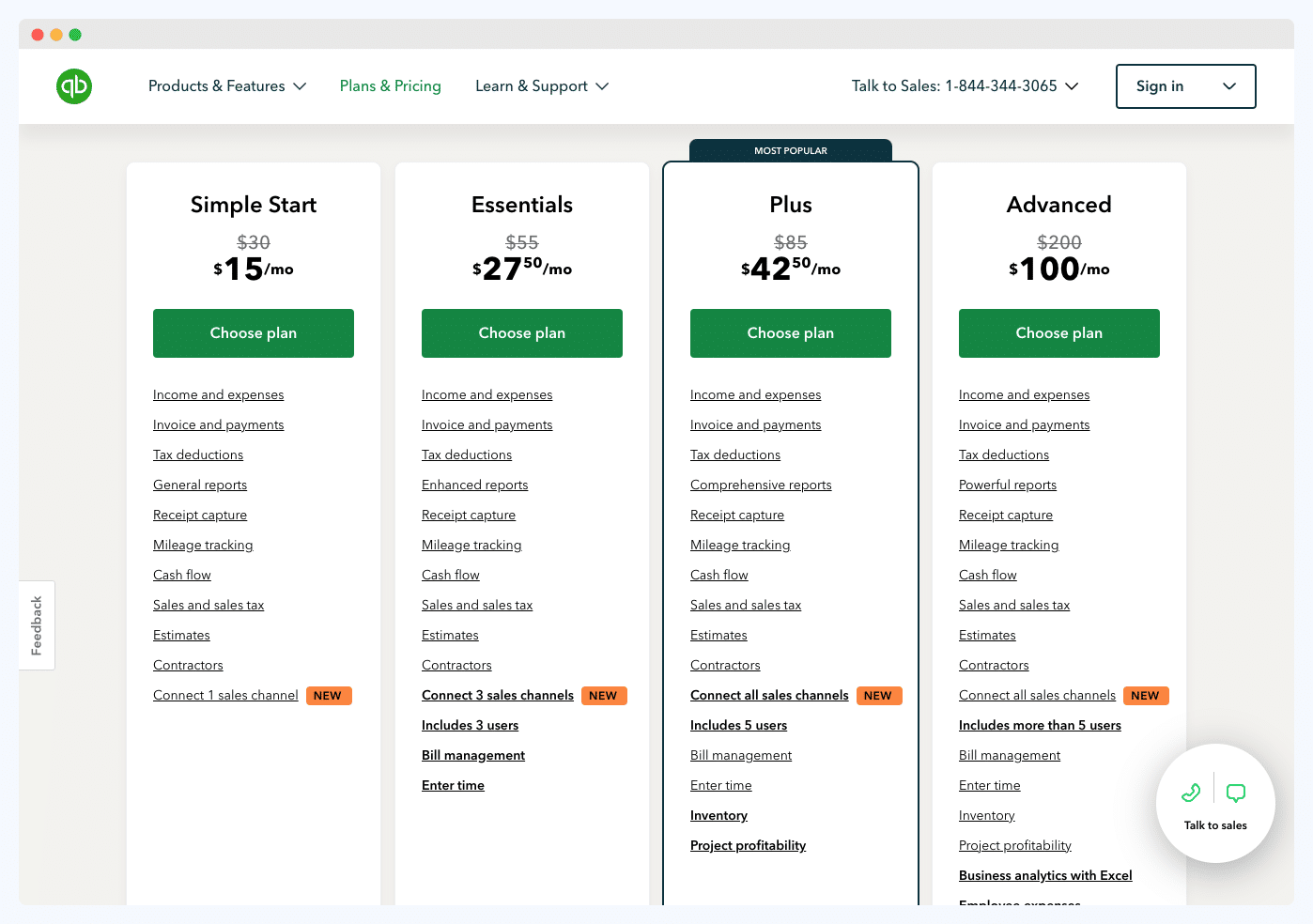Open Mileage tracking details under Simple Start
This screenshot has width=1313, height=924.
click(x=203, y=545)
